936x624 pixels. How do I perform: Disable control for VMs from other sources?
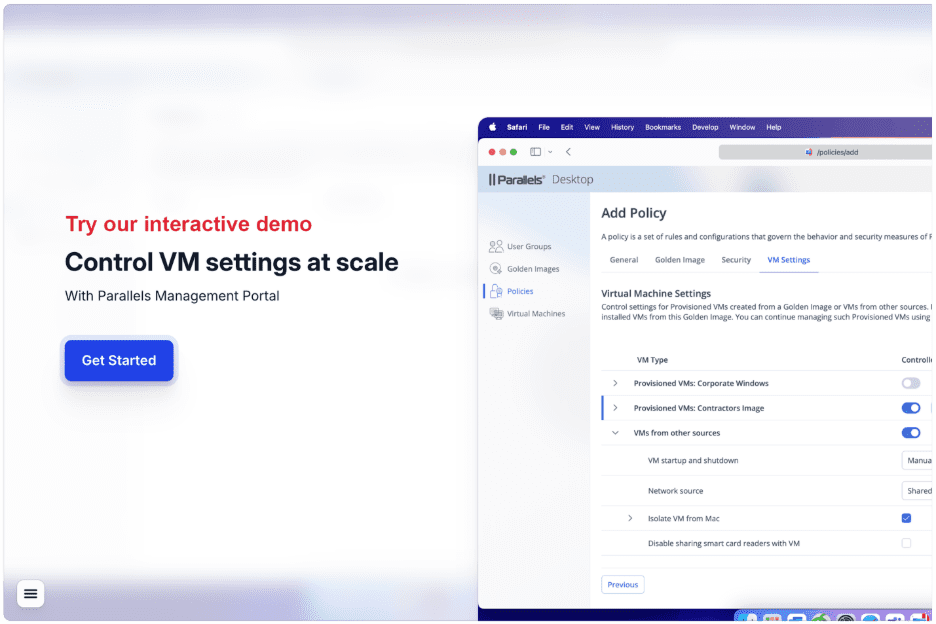click(910, 433)
